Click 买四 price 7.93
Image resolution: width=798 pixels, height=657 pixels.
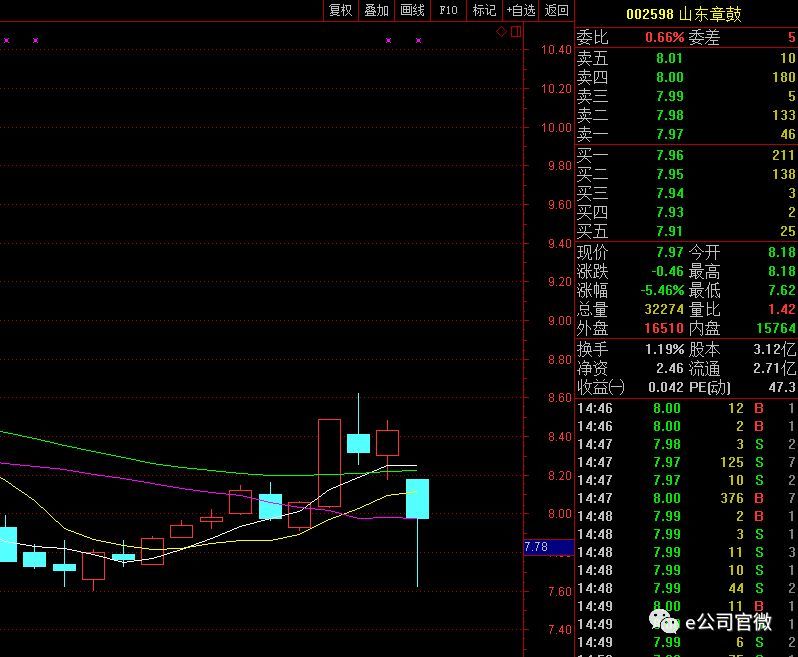point(669,212)
